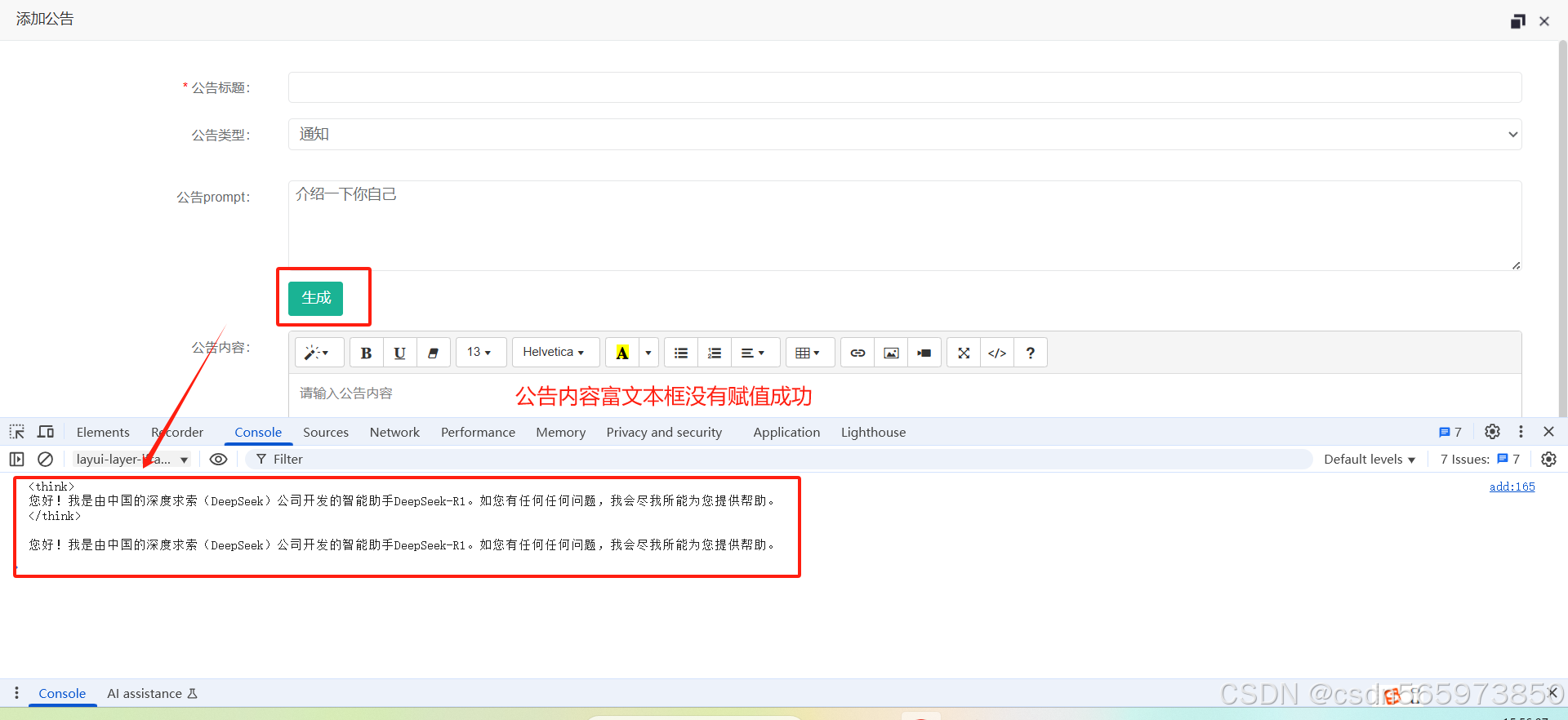Open font size 13 dropdown
1568x720 pixels.
(480, 353)
